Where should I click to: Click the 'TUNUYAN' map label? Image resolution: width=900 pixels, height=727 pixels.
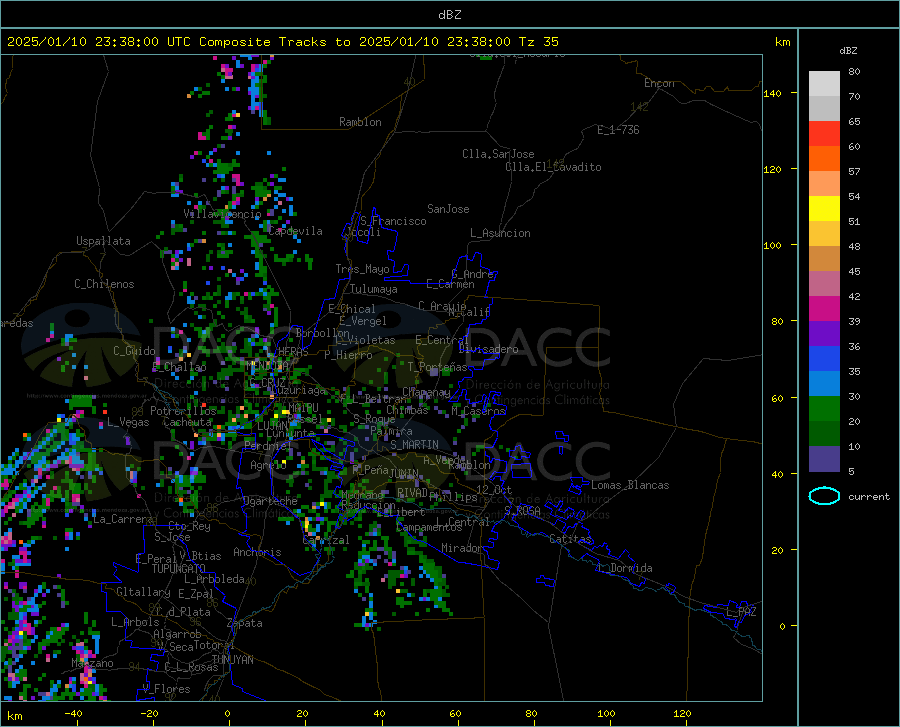click(x=232, y=660)
